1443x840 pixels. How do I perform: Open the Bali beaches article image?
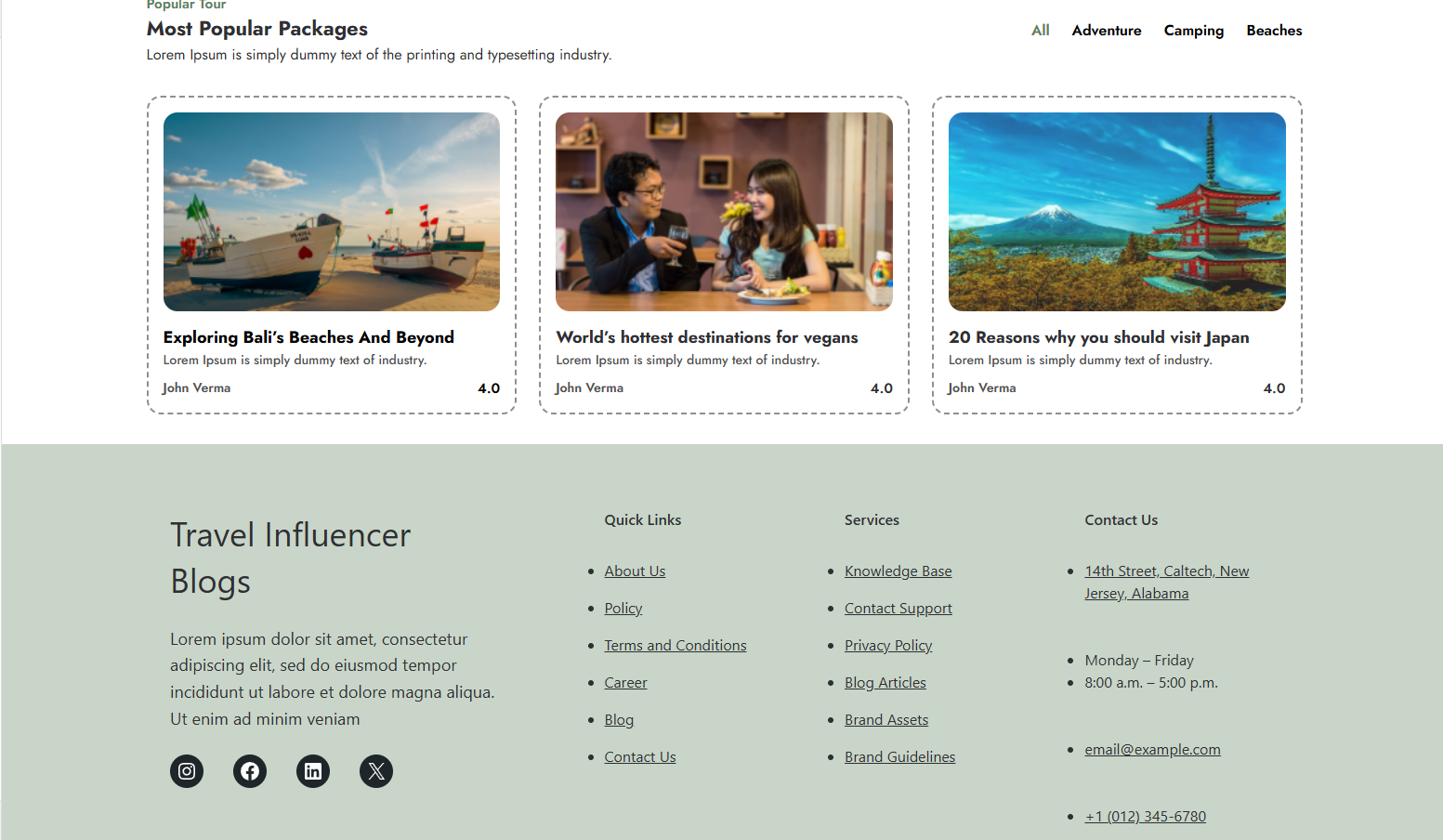[331, 212]
